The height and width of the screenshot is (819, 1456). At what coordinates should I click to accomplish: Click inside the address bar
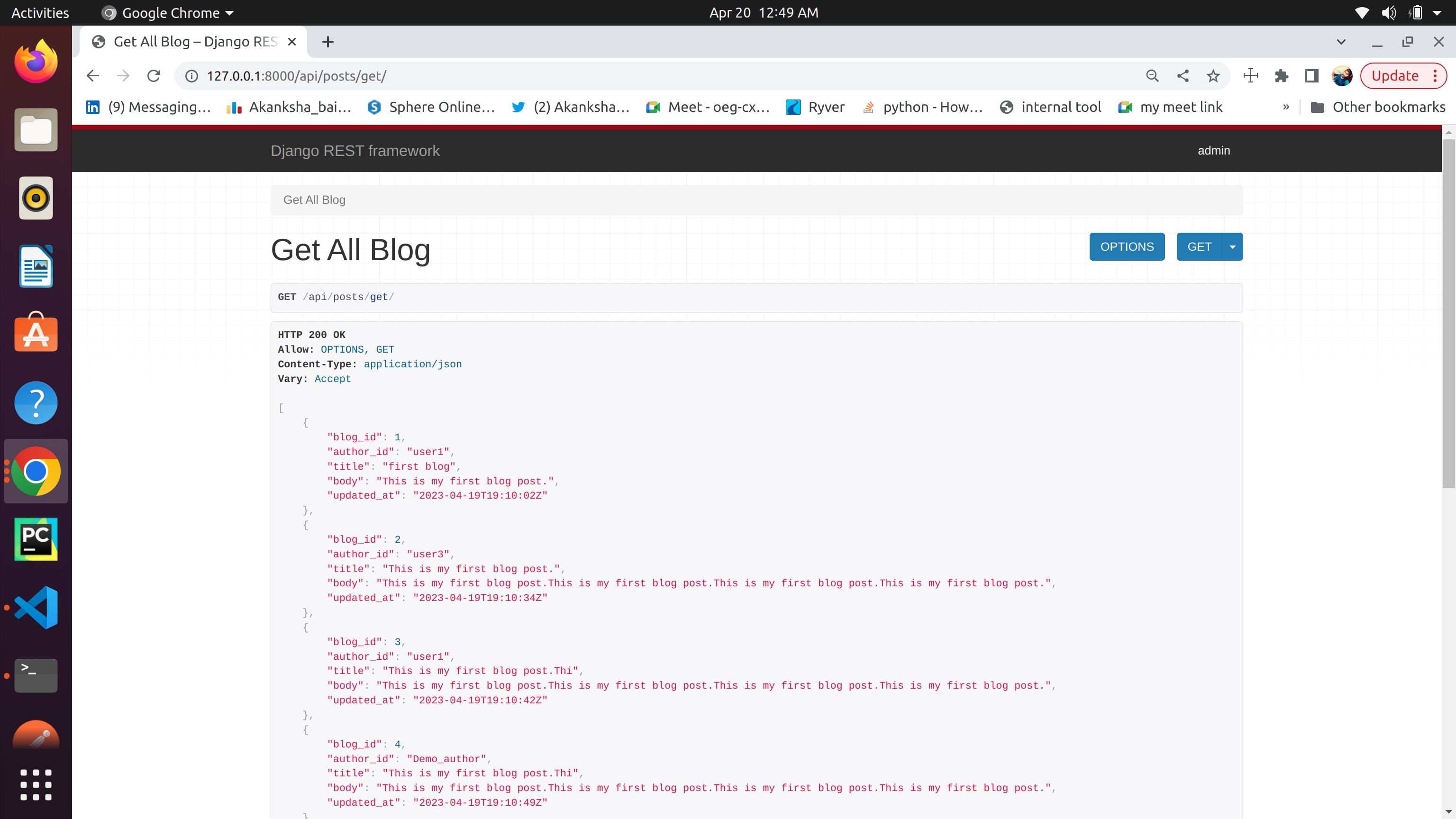[x=396, y=75]
